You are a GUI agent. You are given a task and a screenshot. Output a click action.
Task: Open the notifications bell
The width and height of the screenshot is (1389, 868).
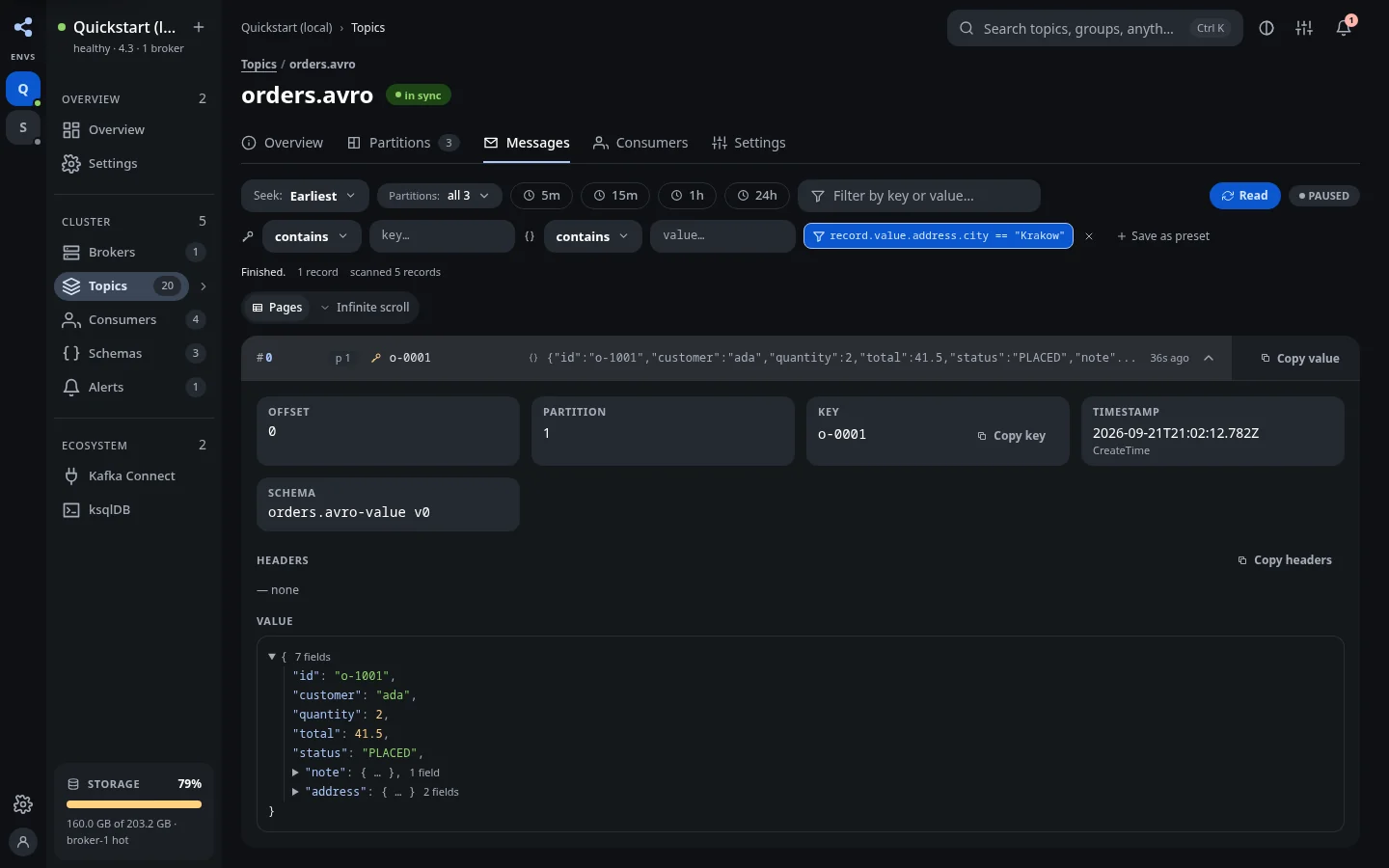click(x=1344, y=28)
